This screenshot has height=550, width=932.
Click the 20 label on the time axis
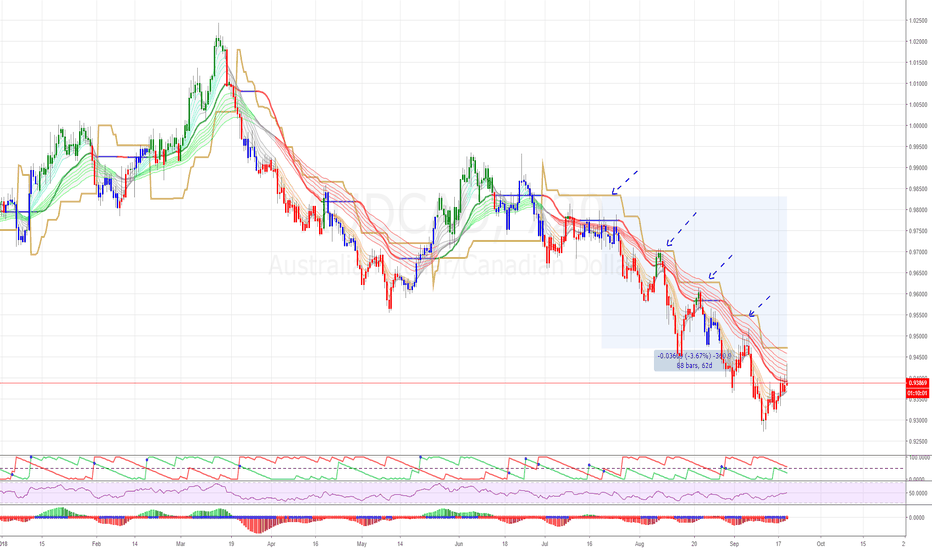tap(694, 543)
